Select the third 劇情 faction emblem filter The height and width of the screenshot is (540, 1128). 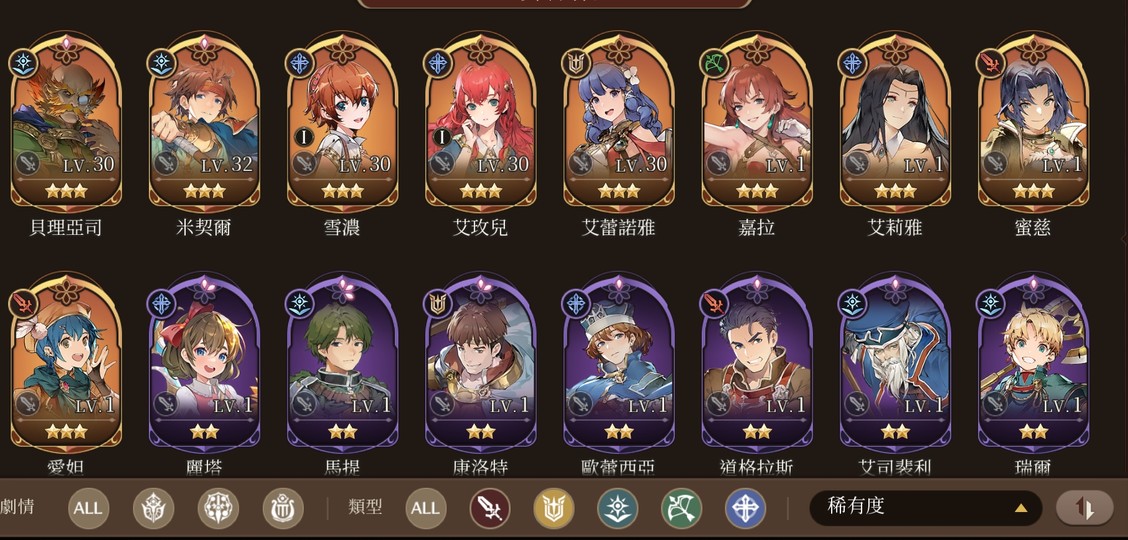283,508
